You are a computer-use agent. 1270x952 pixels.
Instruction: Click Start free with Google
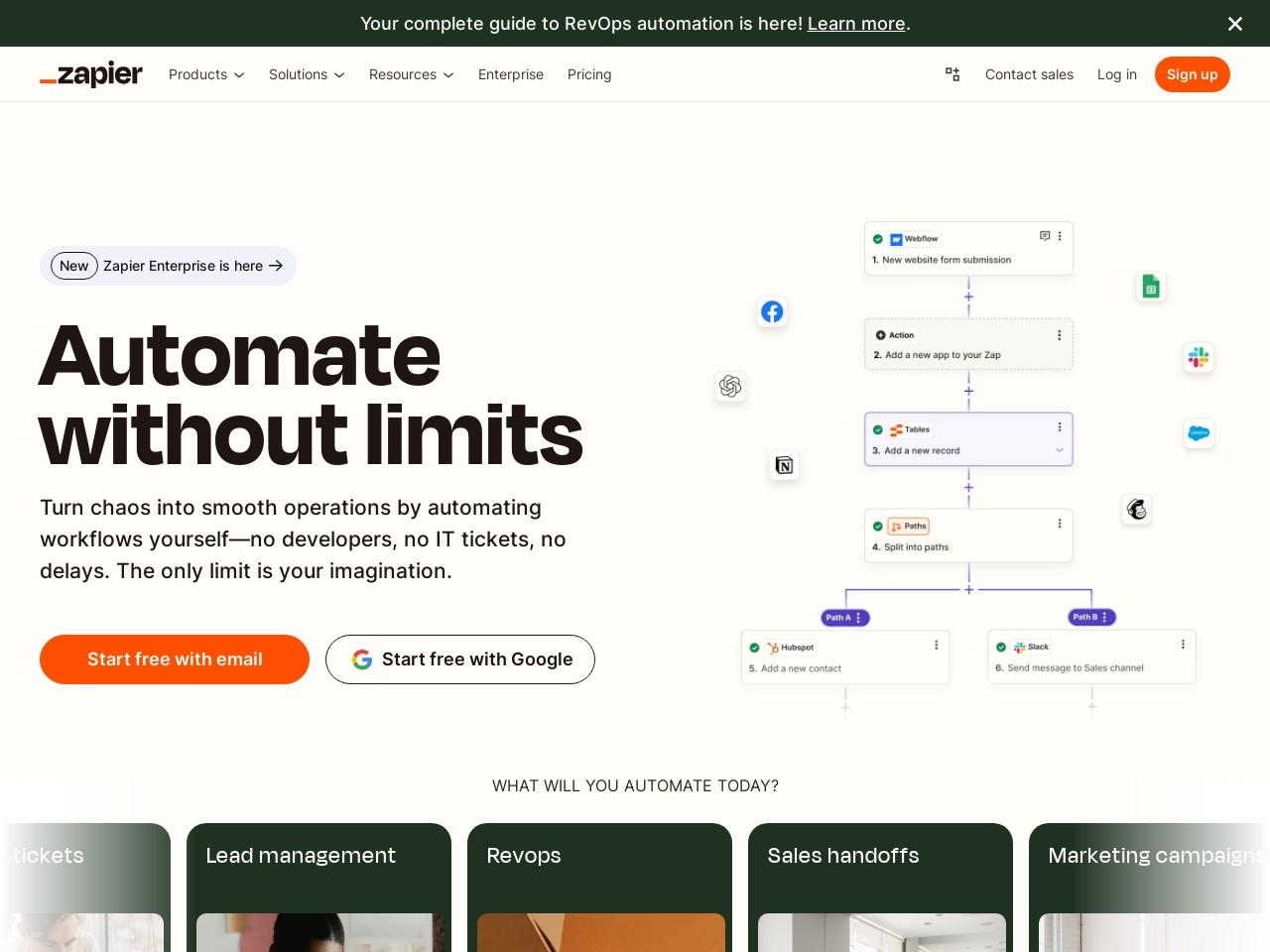click(460, 659)
